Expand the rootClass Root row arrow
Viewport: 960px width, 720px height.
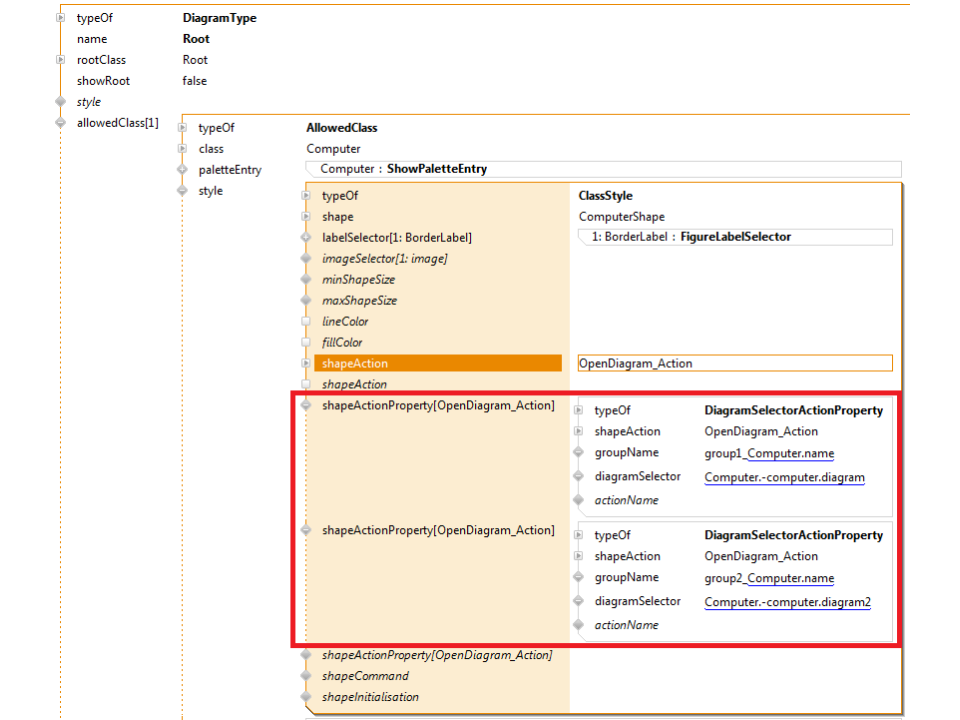61,60
